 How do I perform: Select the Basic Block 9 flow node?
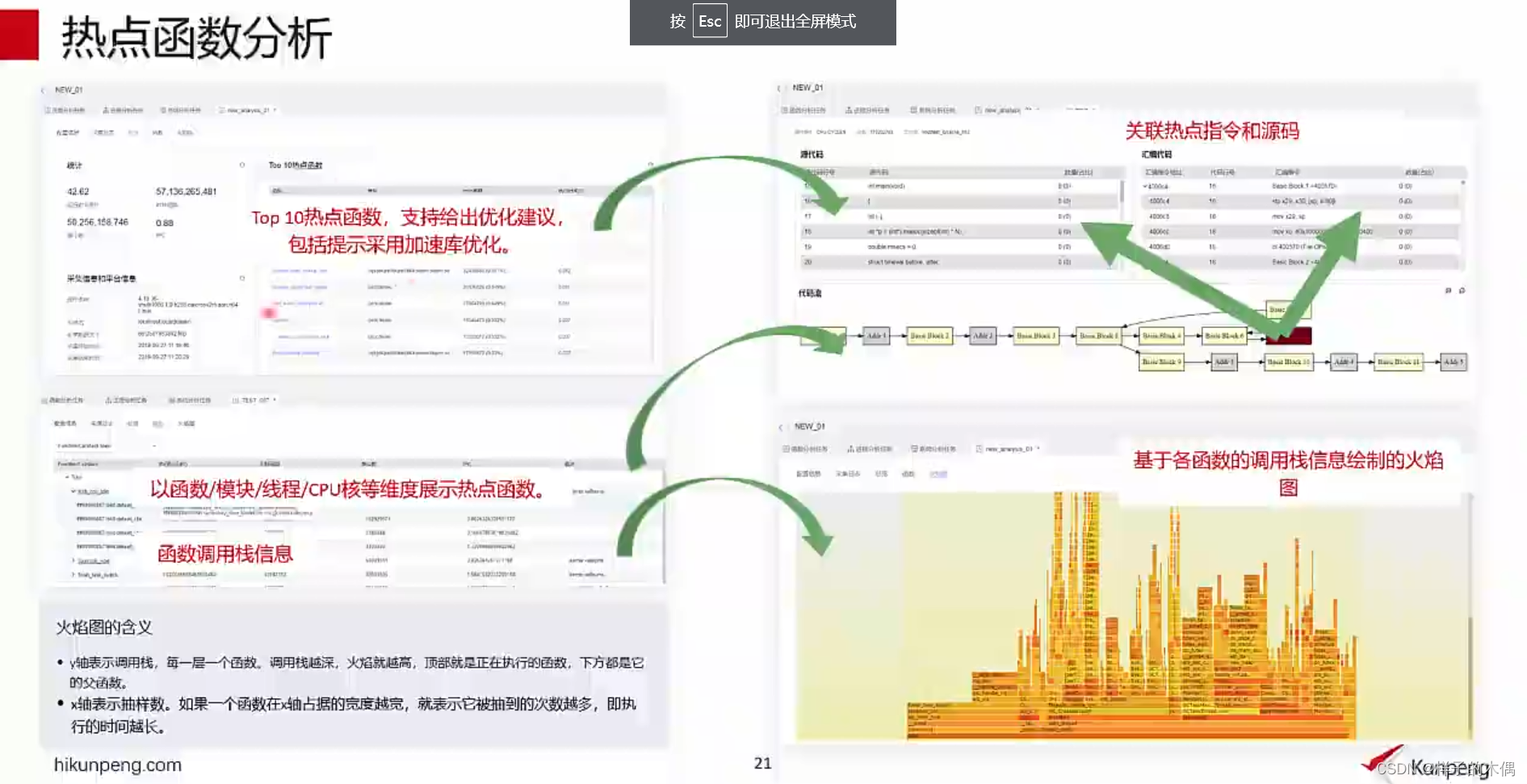[1161, 363]
